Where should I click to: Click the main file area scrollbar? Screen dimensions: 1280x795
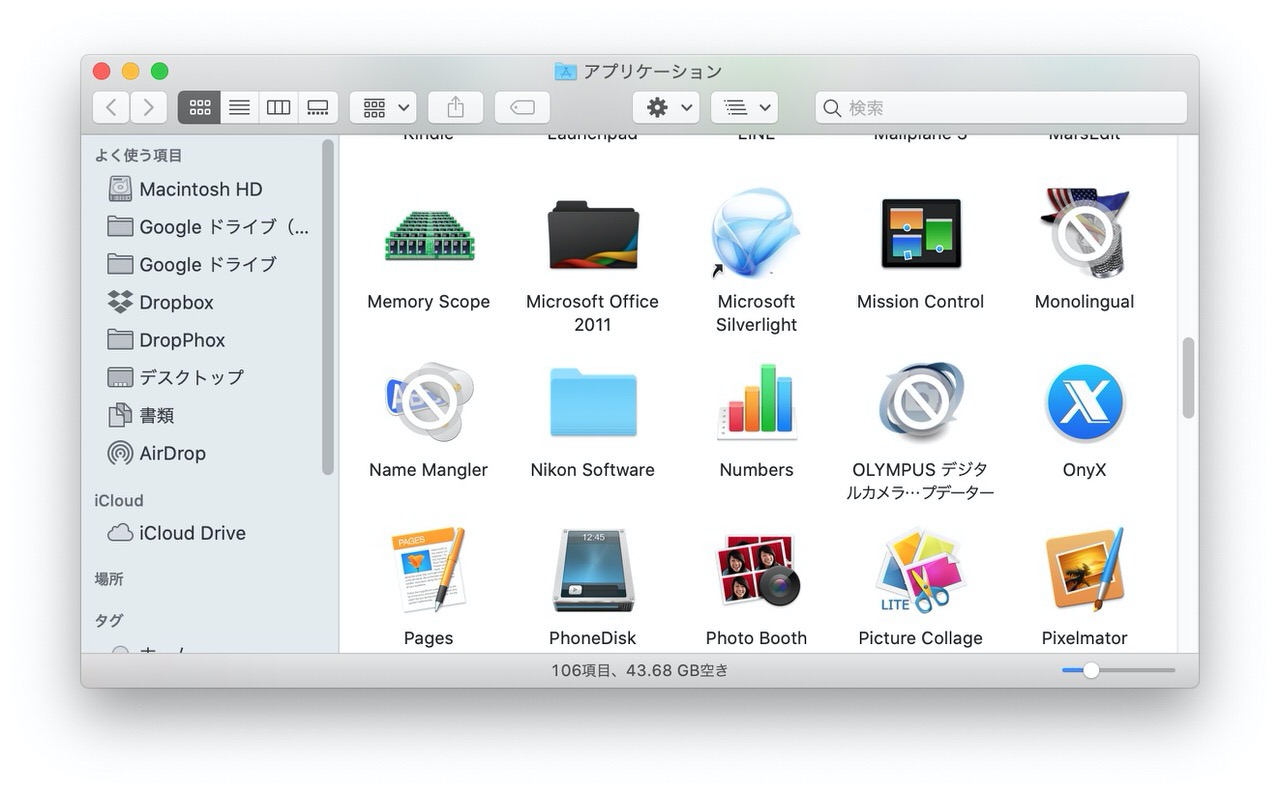point(1188,378)
